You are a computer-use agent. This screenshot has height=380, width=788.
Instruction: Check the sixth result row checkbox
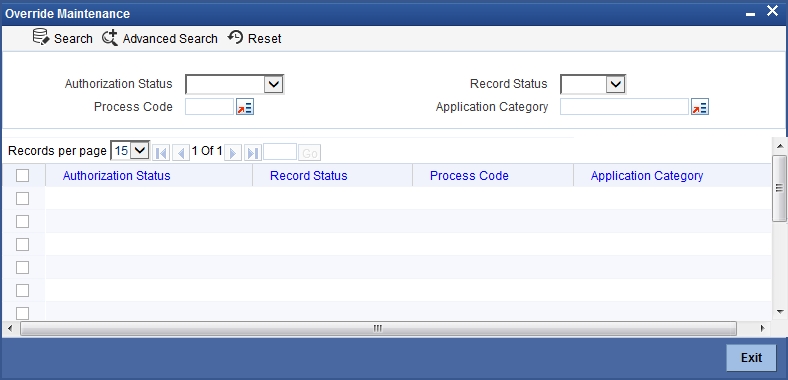(x=23, y=313)
